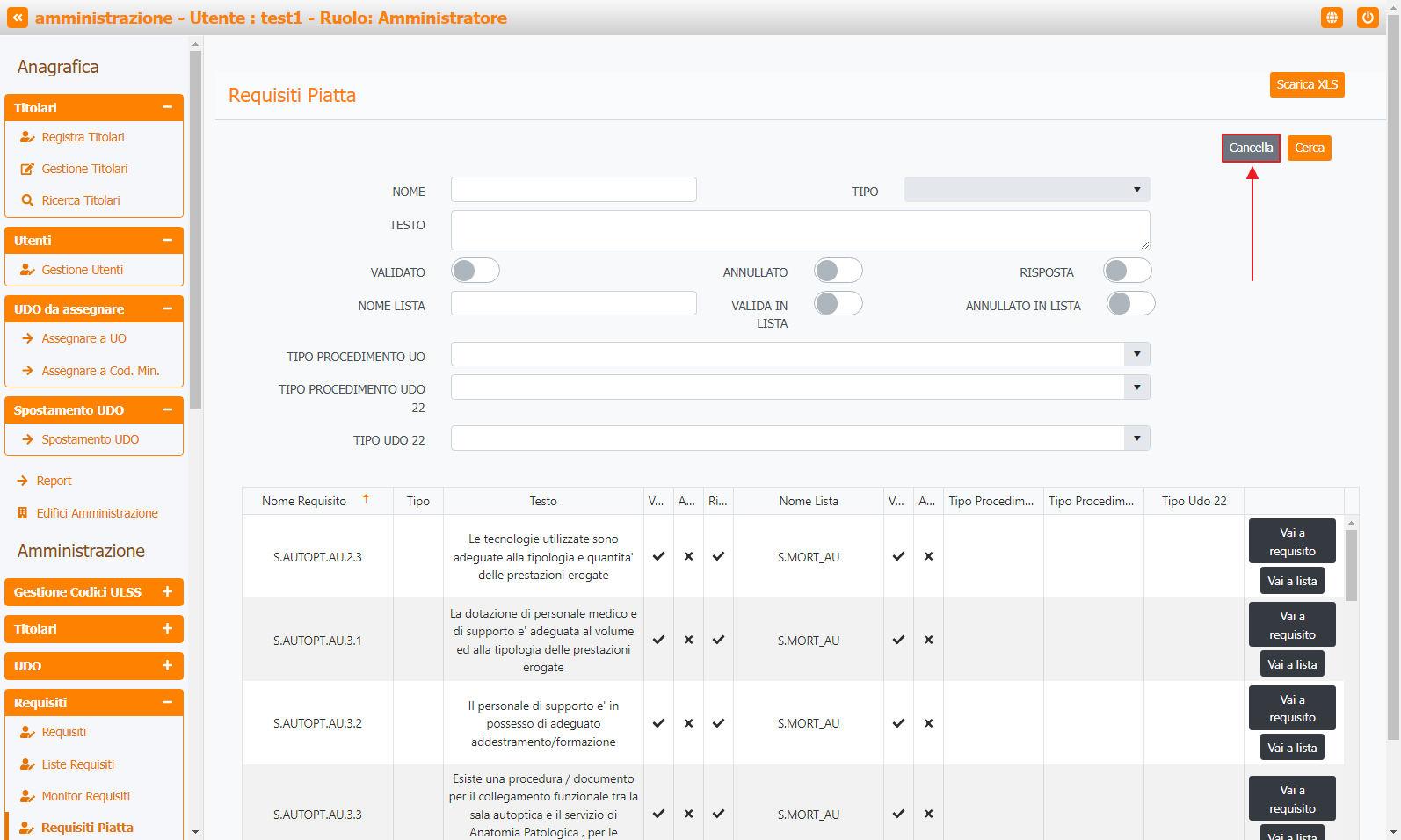The width and height of the screenshot is (1401, 840).
Task: Select Monitor Requisiti menu item
Action: pos(85,796)
